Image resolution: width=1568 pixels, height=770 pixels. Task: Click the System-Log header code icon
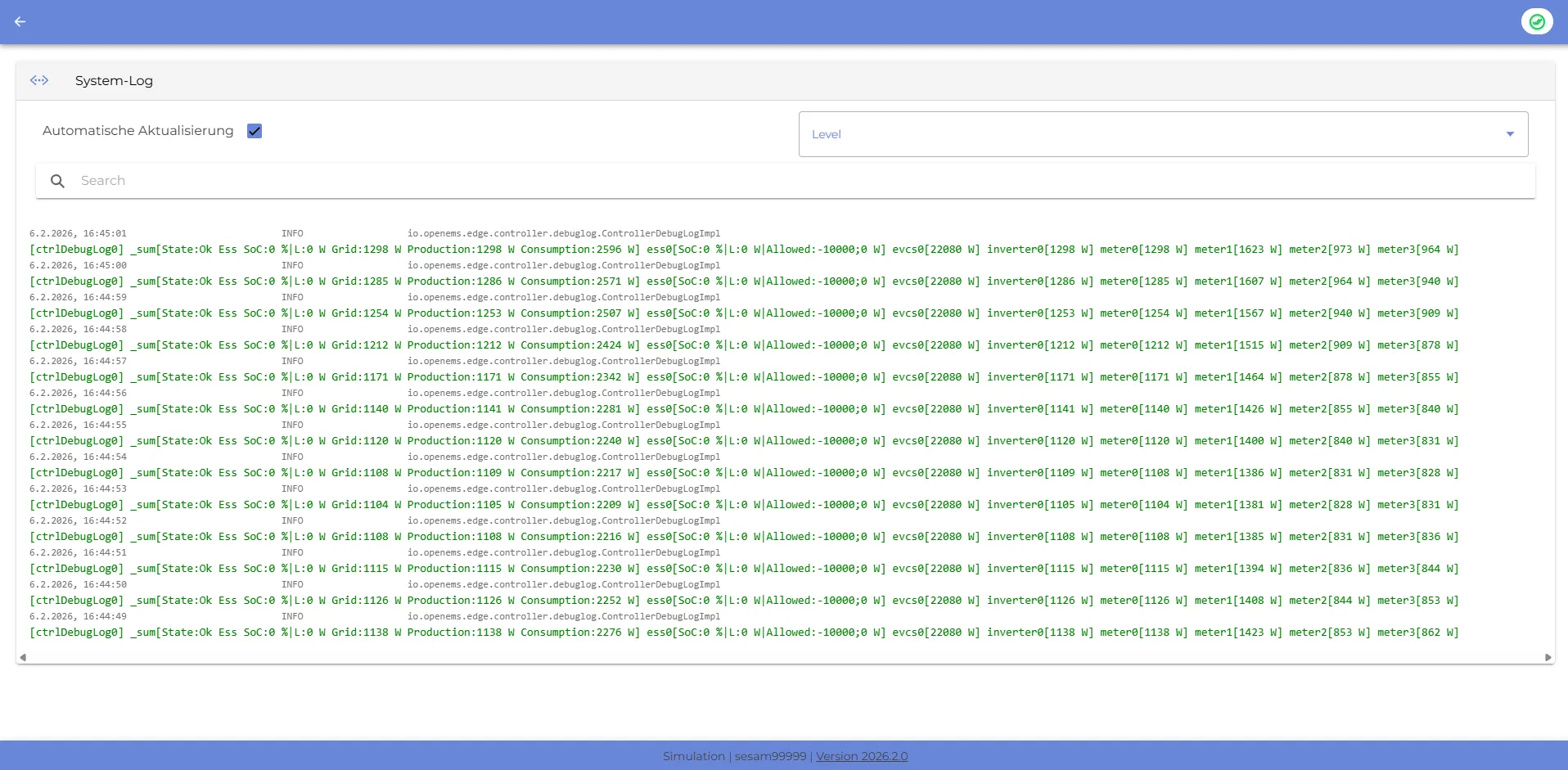tap(39, 80)
